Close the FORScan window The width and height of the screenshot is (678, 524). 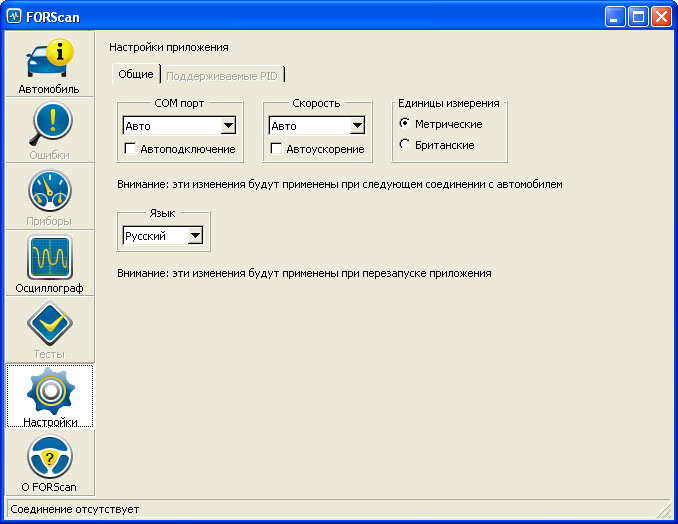pos(662,17)
